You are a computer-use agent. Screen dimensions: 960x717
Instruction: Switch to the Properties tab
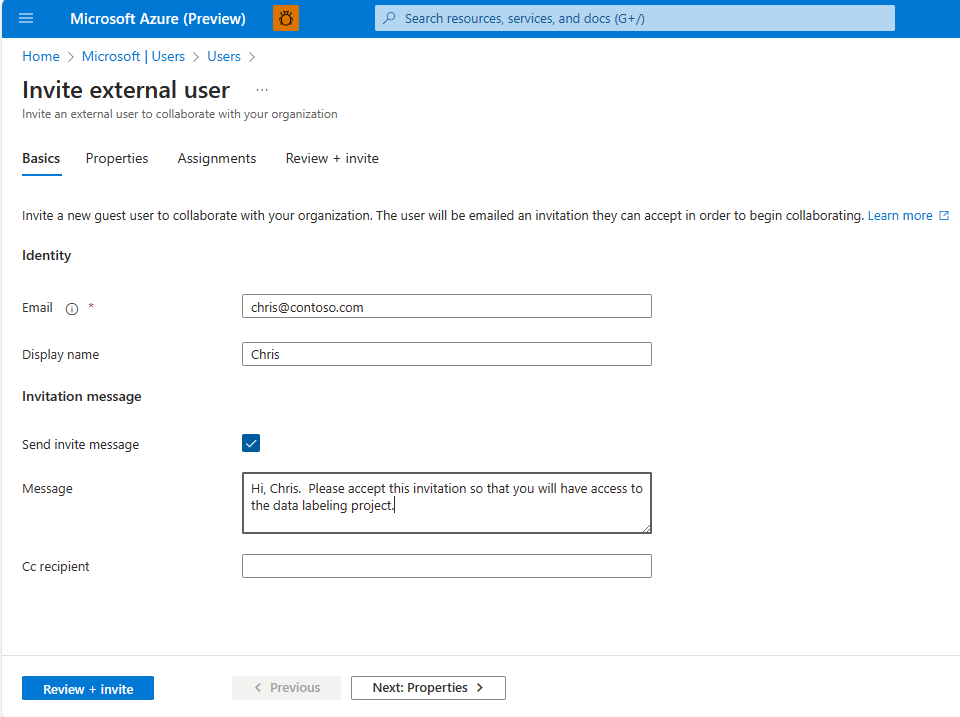pyautogui.click(x=117, y=159)
